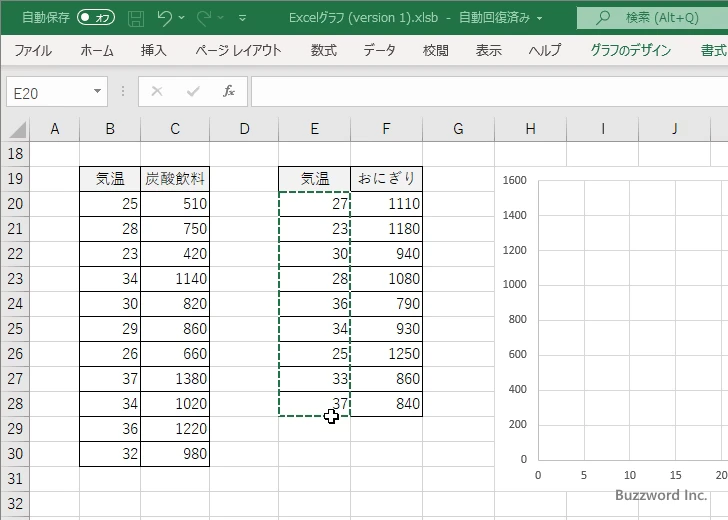The width and height of the screenshot is (728, 520).
Task: Select column A header
Action: [x=54, y=129]
